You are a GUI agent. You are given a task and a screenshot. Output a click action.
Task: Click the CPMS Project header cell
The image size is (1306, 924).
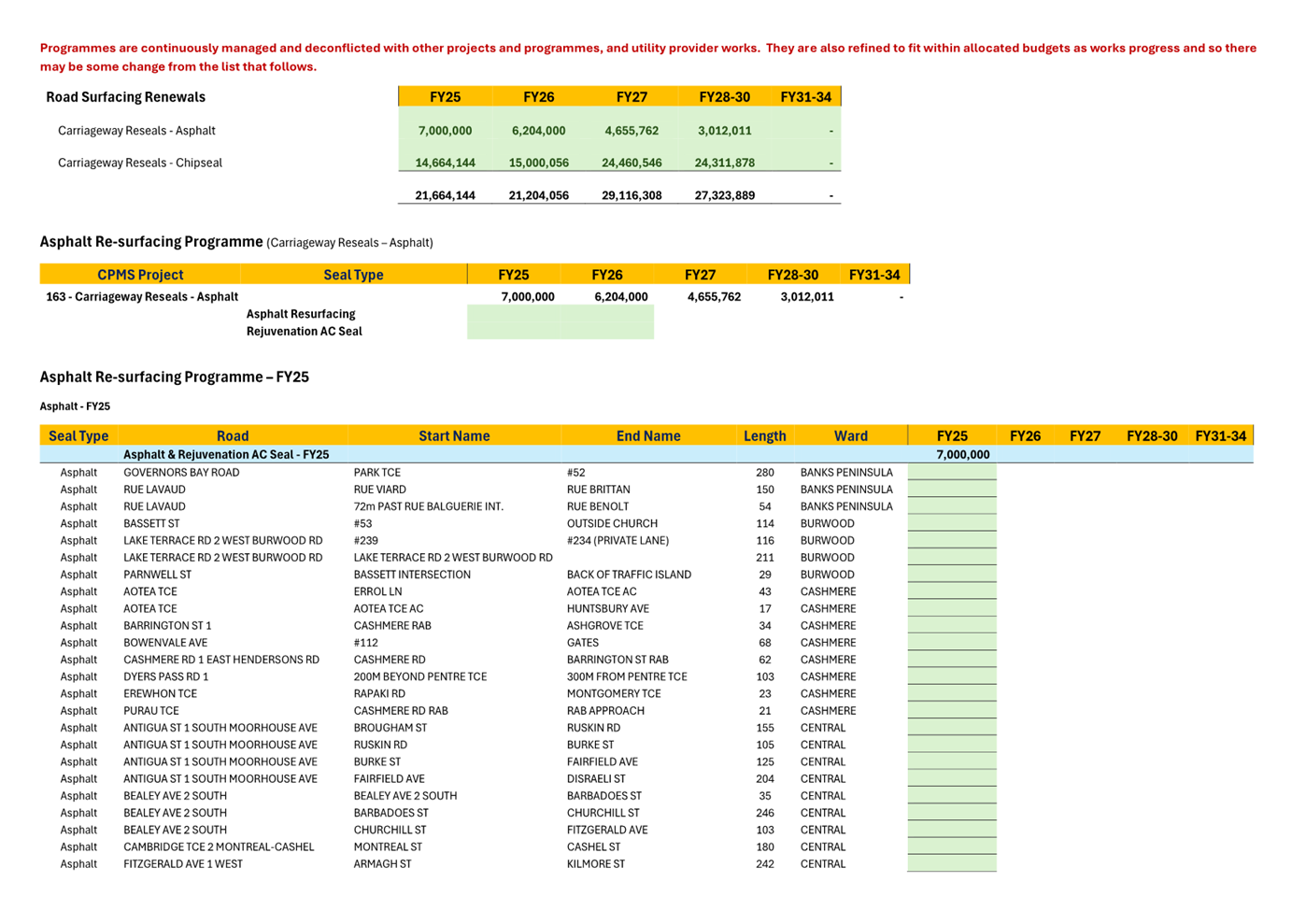(x=139, y=276)
